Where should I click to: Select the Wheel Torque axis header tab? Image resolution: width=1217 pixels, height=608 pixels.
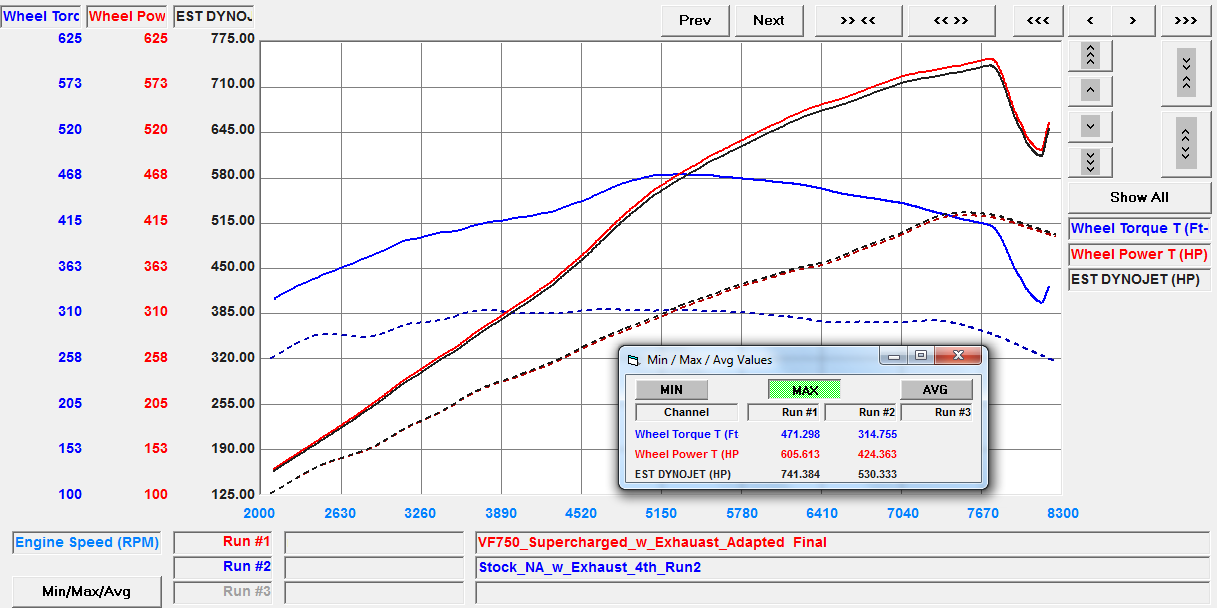pyautogui.click(x=41, y=16)
